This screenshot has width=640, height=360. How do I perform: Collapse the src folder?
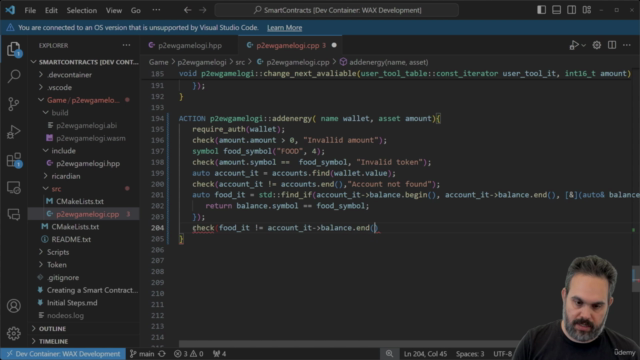tap(56, 189)
